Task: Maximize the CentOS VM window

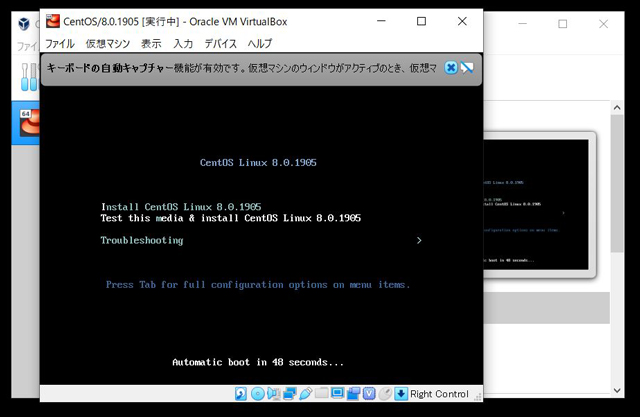Action: (421, 21)
